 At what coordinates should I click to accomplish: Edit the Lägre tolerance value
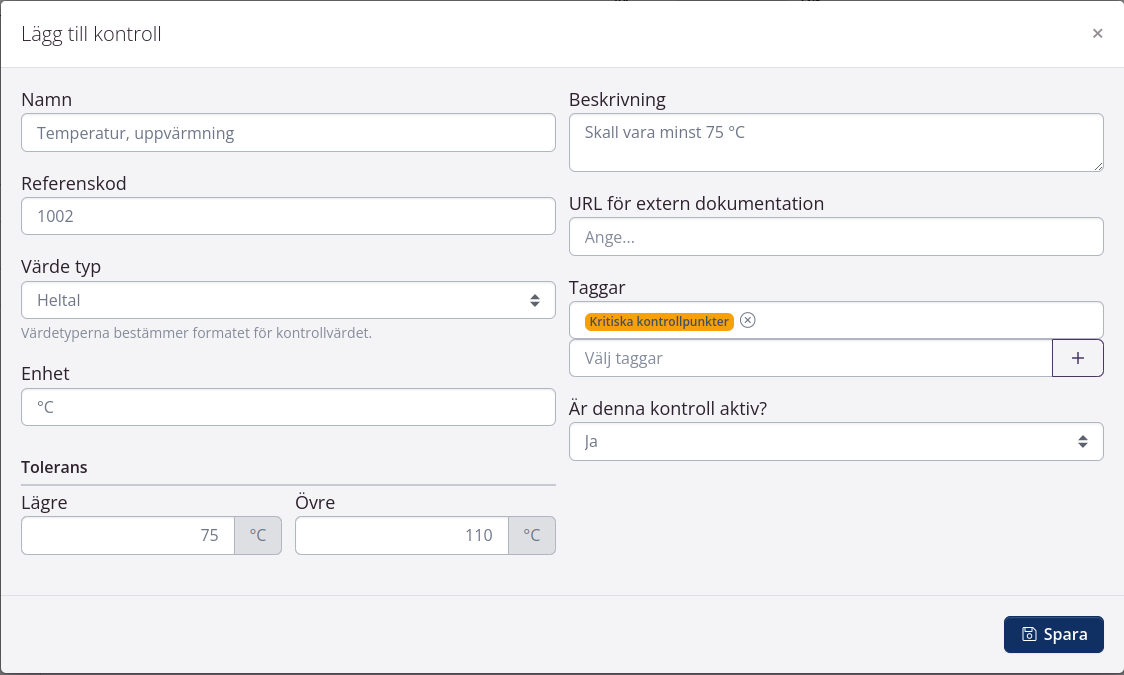click(128, 535)
